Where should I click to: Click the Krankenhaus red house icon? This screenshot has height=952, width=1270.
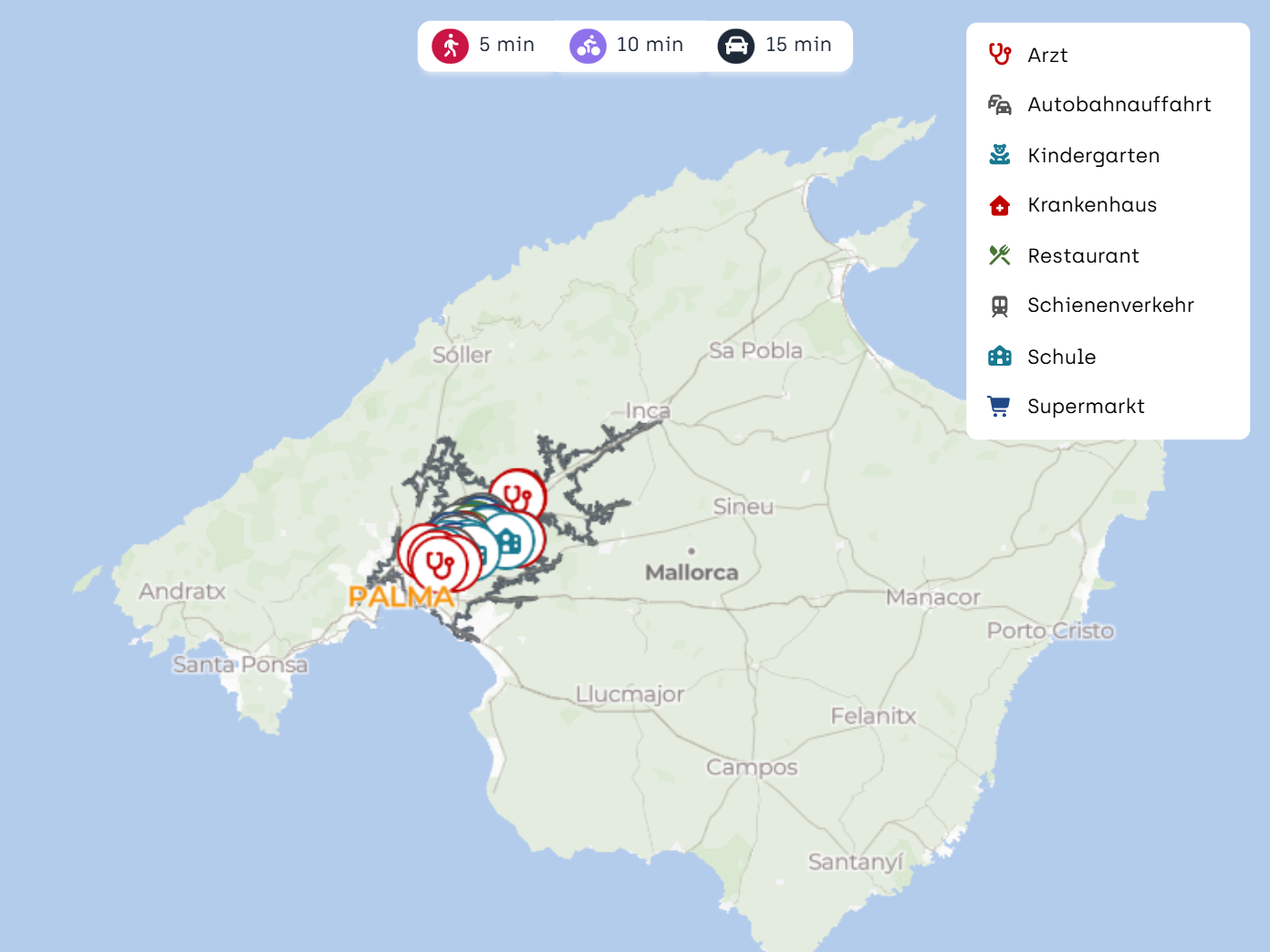point(1000,205)
